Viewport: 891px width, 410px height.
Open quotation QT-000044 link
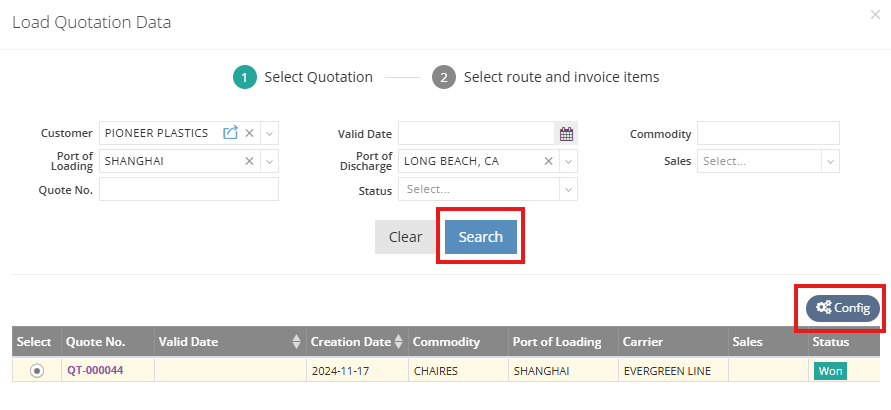coord(95,370)
